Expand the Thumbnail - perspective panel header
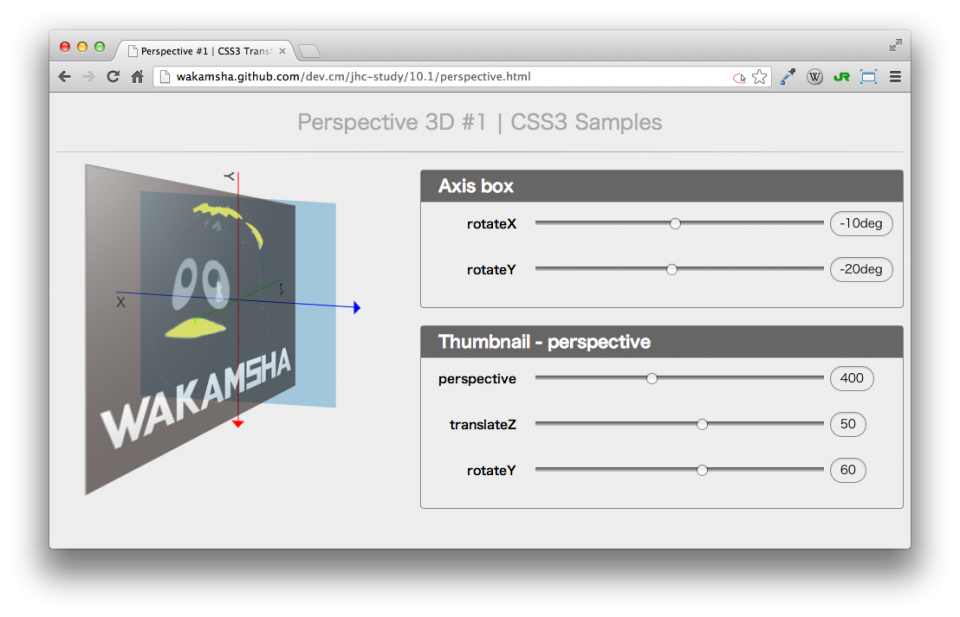 662,341
